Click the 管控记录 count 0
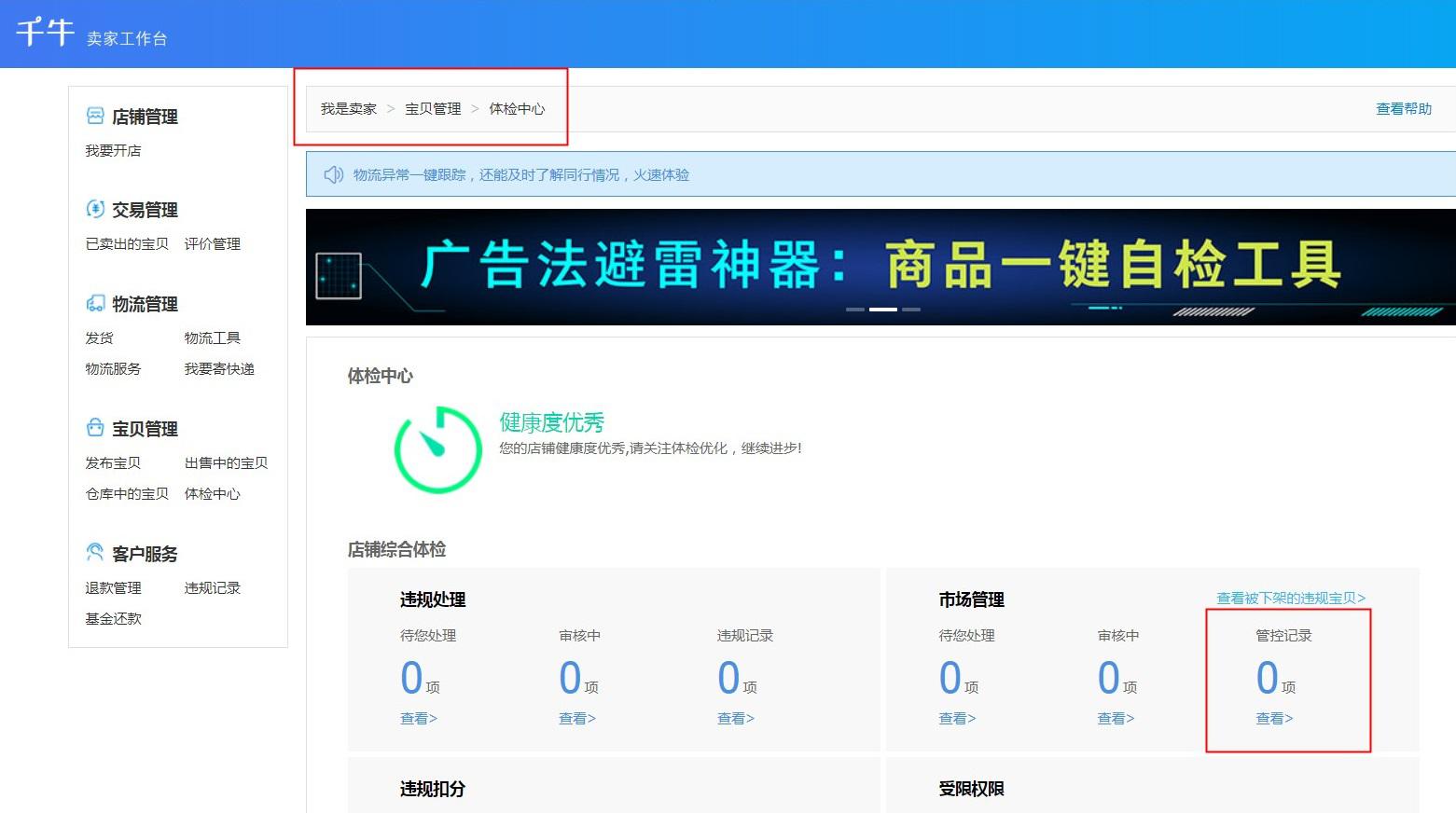 (x=1267, y=678)
